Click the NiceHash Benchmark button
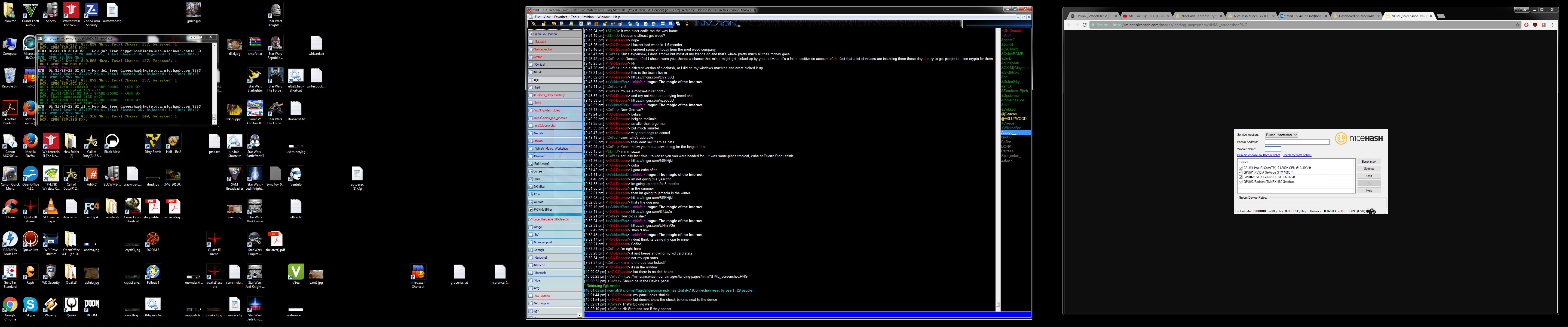Image resolution: width=1568 pixels, height=327 pixels. coord(1369,161)
